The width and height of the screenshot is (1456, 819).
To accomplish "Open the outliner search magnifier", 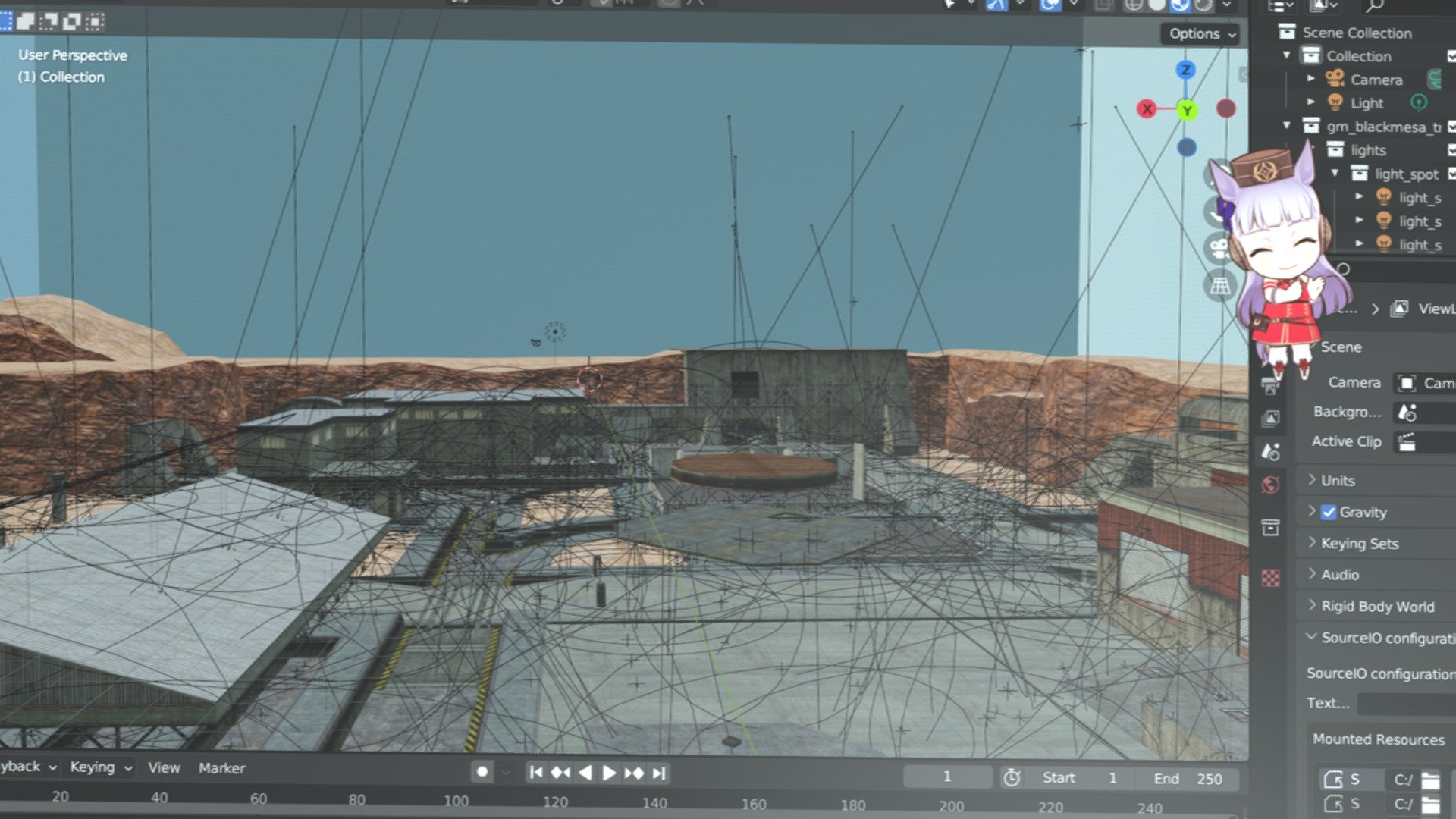I will 1375,6.
